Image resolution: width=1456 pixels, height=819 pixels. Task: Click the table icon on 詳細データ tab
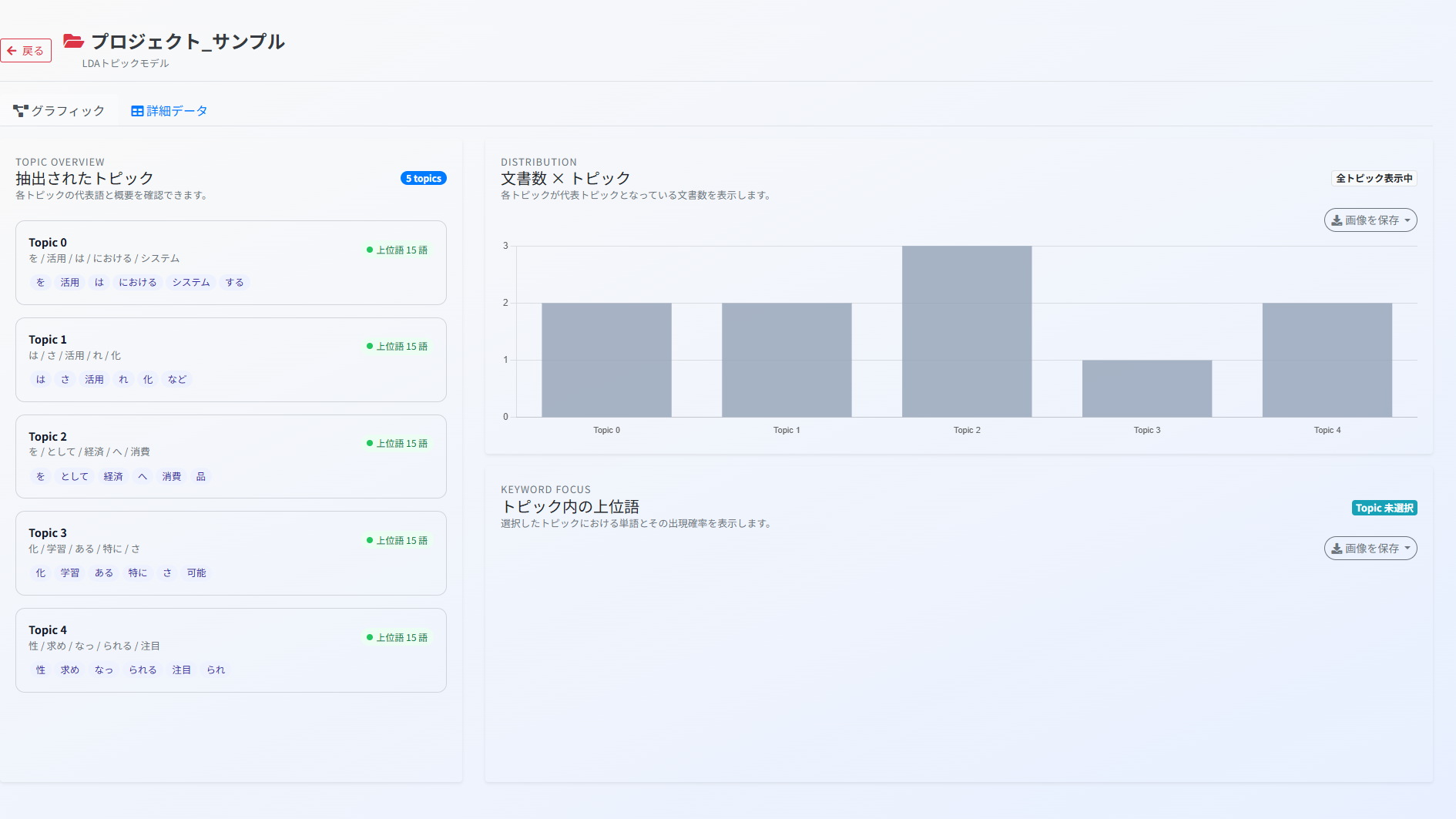point(137,110)
